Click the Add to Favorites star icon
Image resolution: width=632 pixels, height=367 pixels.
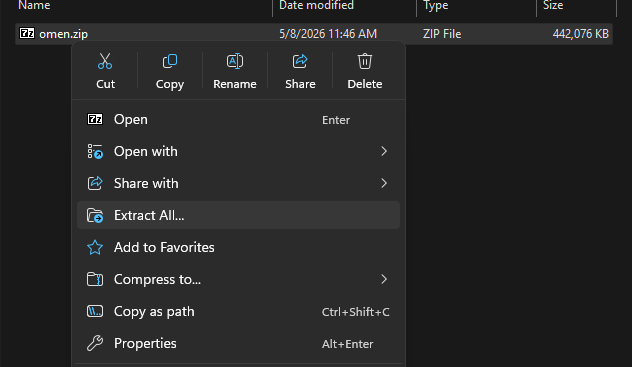point(95,247)
